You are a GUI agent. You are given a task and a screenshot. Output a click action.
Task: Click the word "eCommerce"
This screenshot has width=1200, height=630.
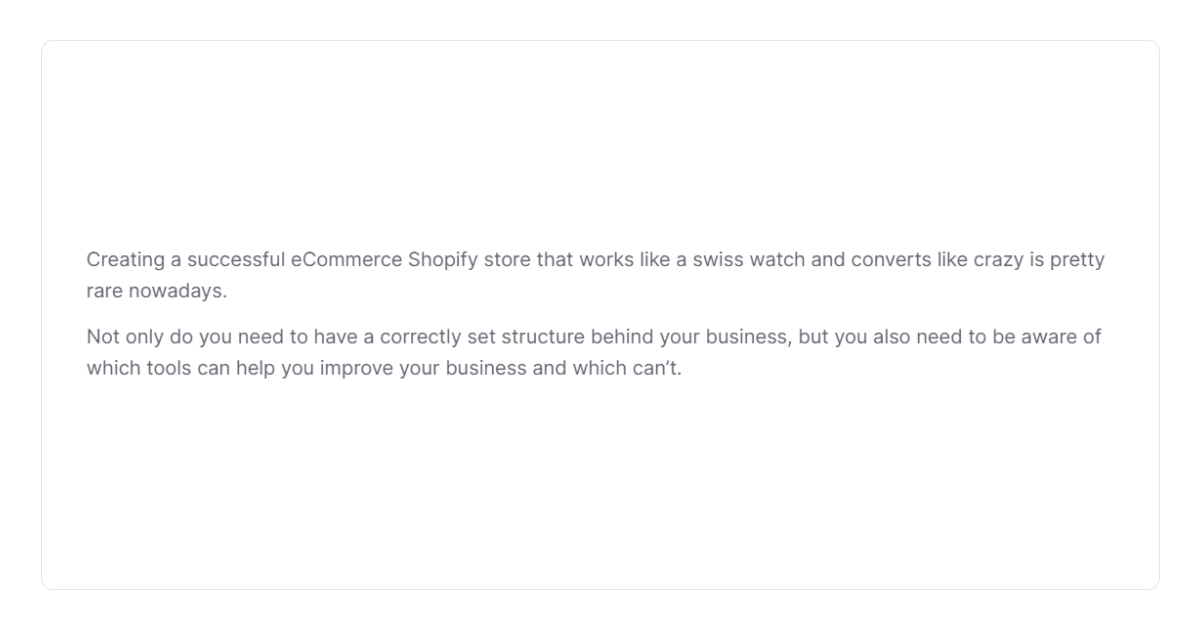[346, 260]
